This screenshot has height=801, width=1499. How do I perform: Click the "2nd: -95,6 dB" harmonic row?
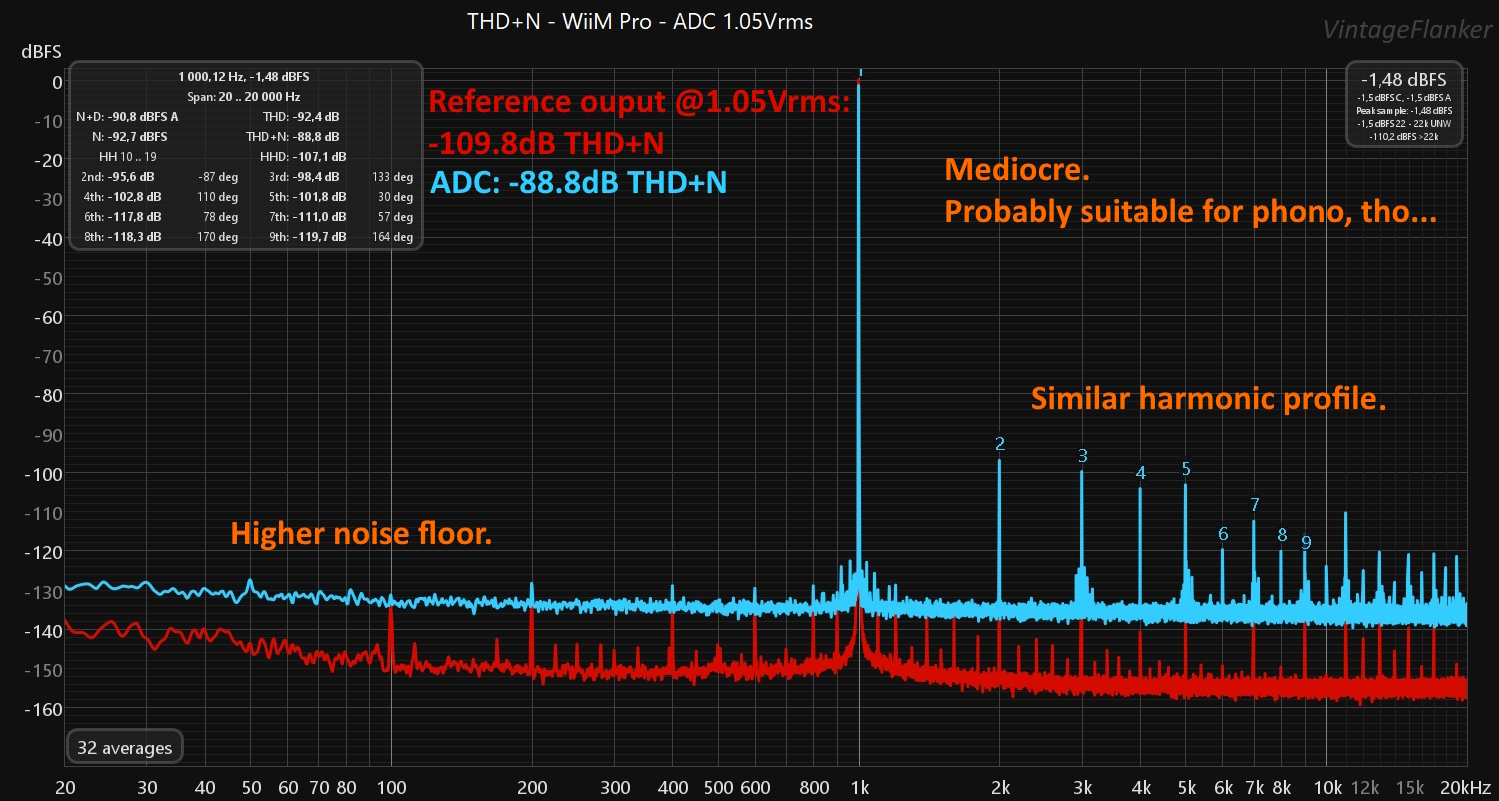click(x=159, y=177)
